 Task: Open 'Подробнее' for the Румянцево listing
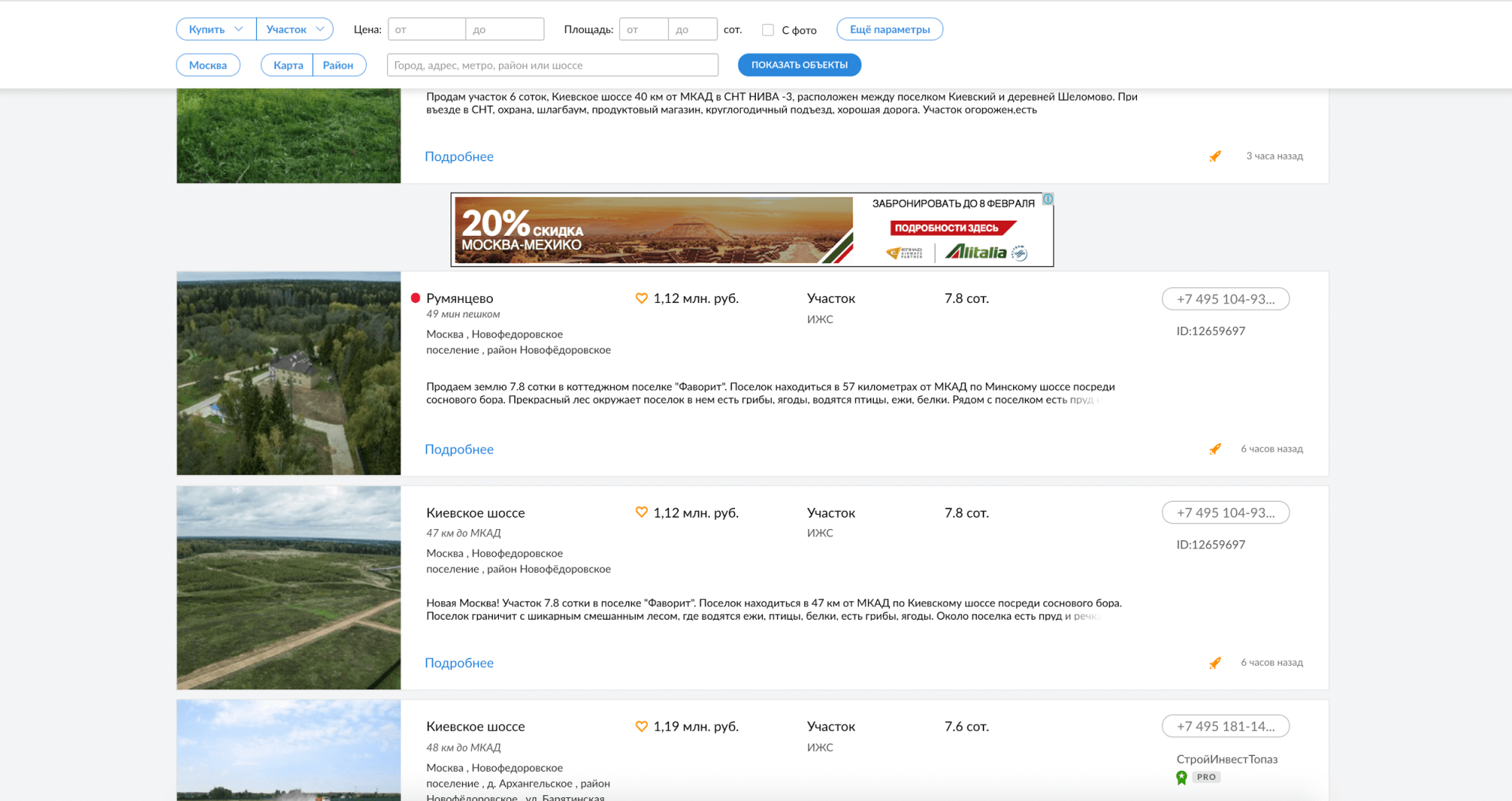point(459,449)
